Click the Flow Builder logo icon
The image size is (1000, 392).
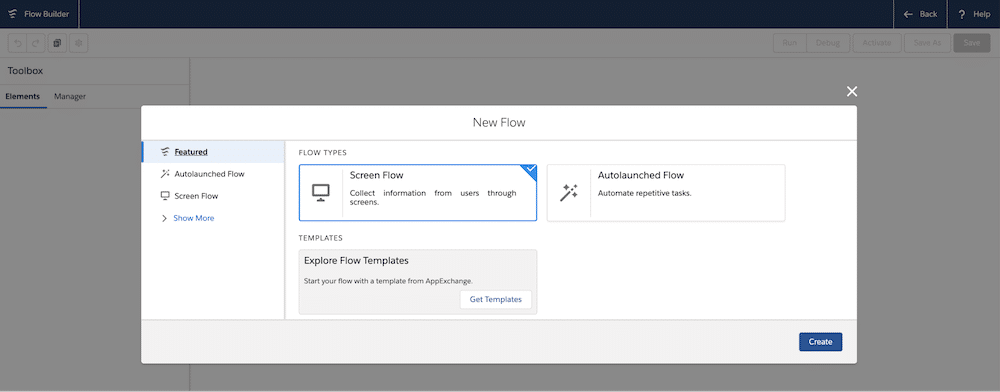pos(13,14)
